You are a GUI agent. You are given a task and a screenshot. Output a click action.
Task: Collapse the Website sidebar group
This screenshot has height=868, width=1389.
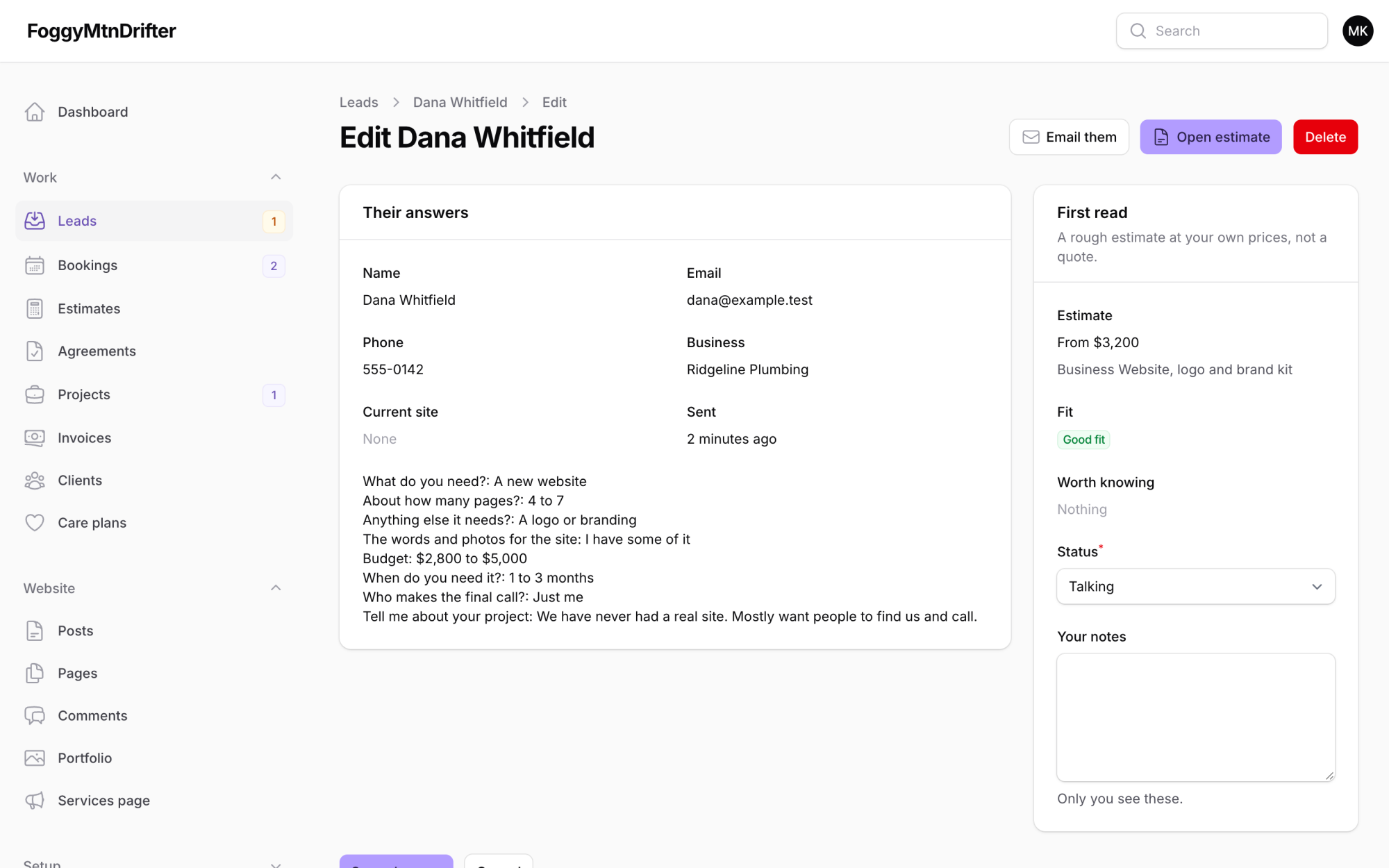[x=276, y=588]
